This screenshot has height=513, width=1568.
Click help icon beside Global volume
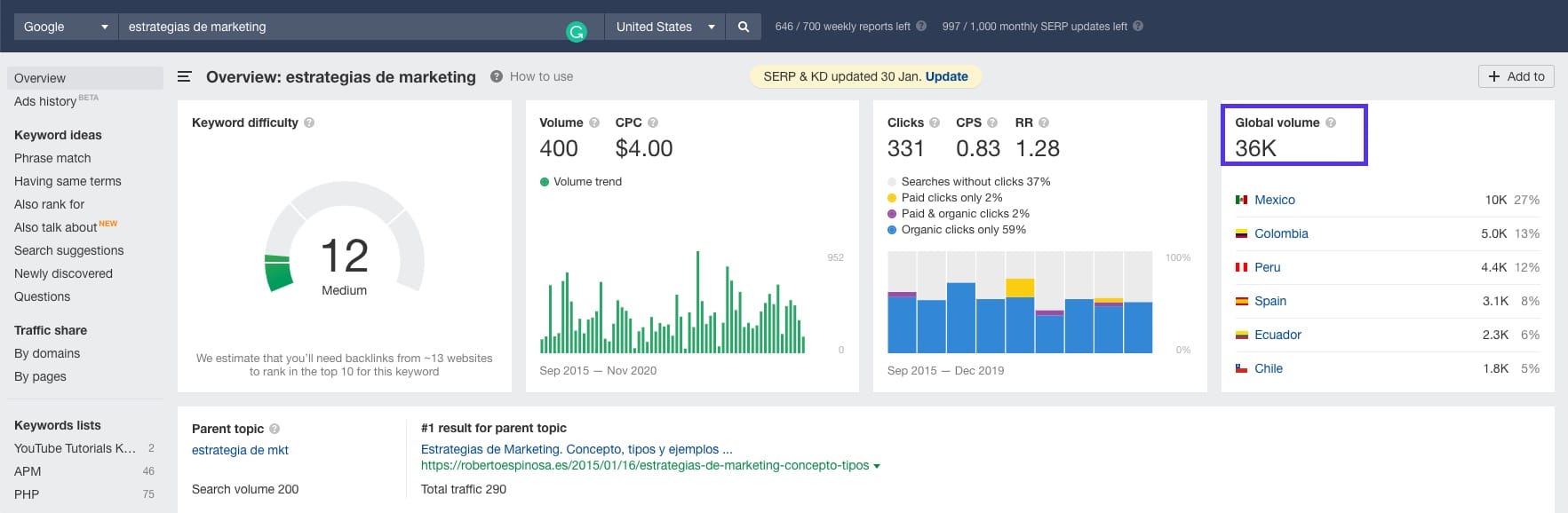coord(1331,122)
